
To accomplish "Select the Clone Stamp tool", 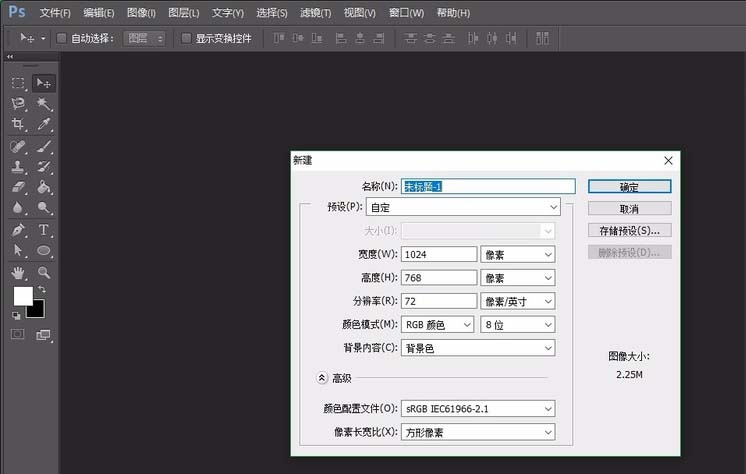I will [x=18, y=167].
